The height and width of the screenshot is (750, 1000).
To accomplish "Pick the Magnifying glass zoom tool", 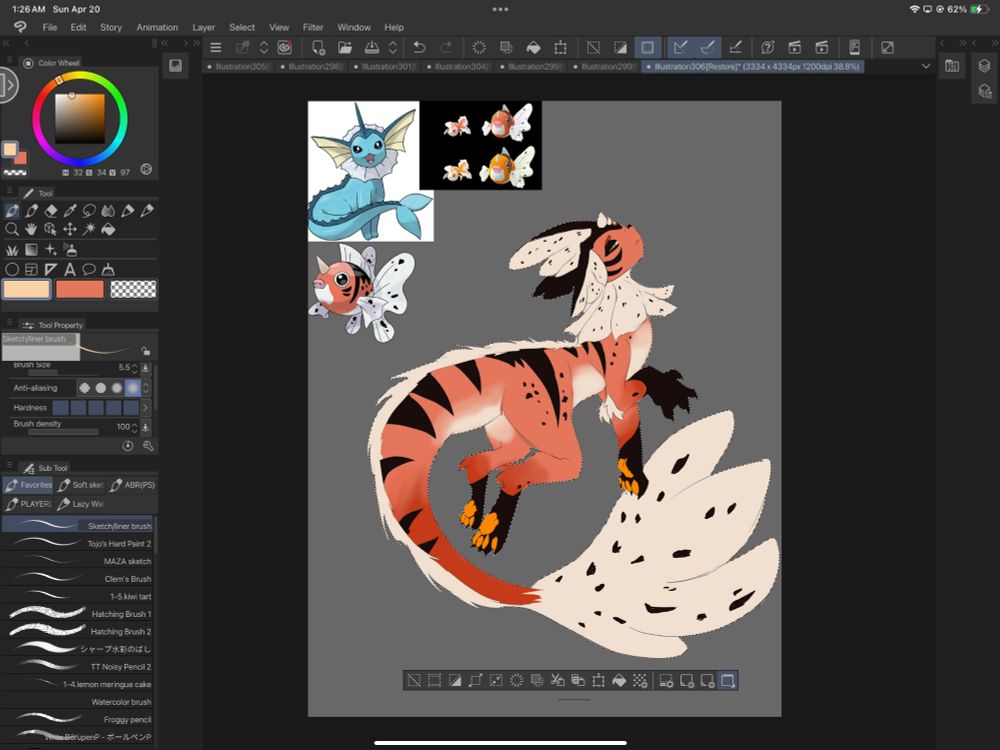I will tap(12, 230).
